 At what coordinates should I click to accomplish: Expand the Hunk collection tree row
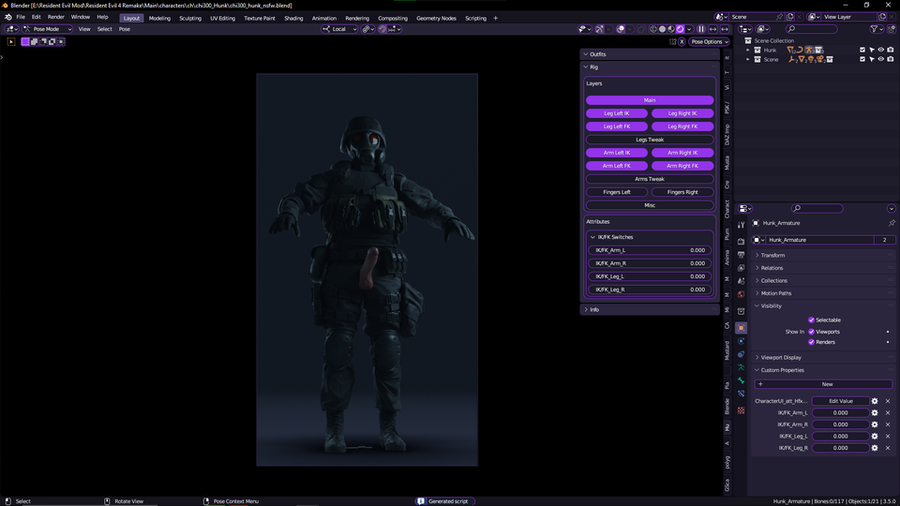pos(748,50)
